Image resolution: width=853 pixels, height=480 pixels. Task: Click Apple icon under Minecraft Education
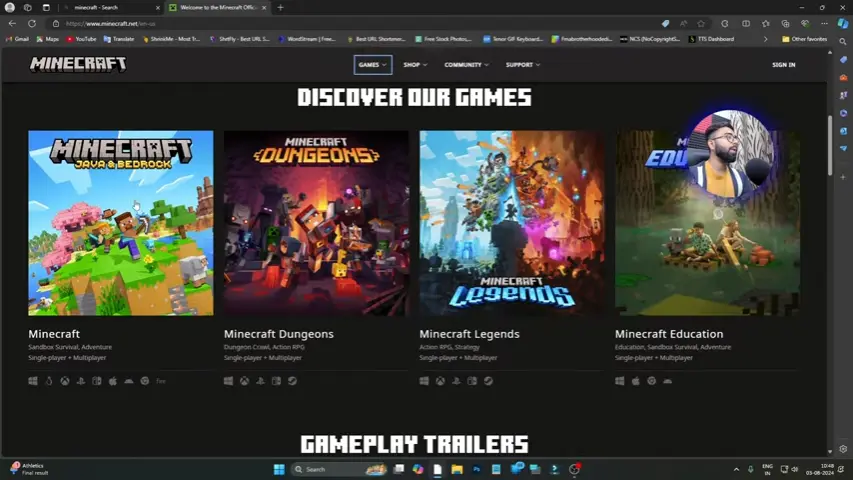coord(635,381)
